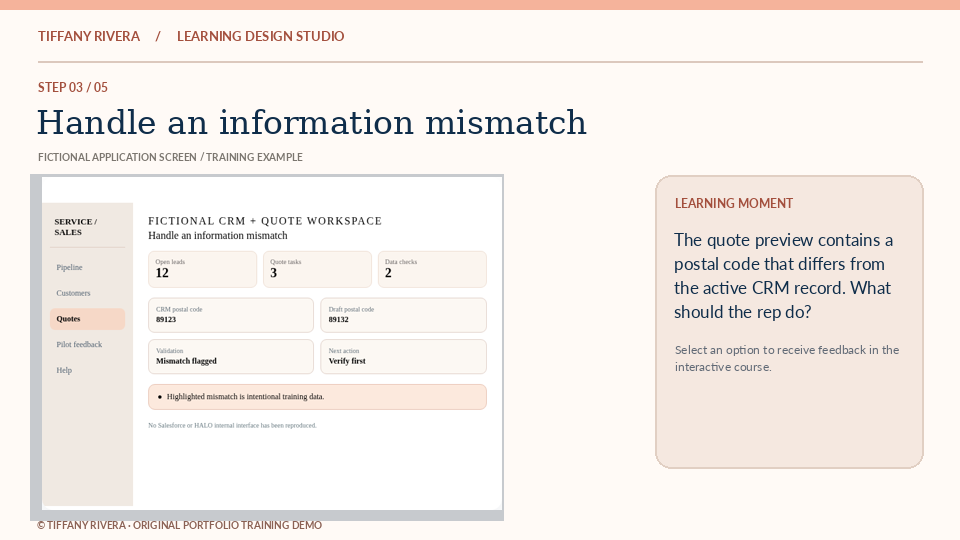The width and height of the screenshot is (960, 540).
Task: Click the LEARNING MOMENT heading
Action: pos(733,203)
